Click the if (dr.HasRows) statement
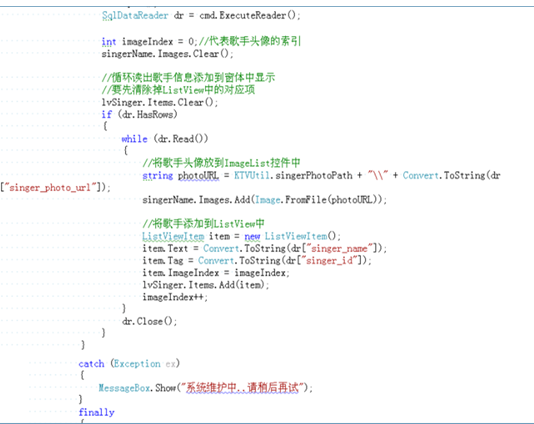Screen dimensions: 534x424 139,114
